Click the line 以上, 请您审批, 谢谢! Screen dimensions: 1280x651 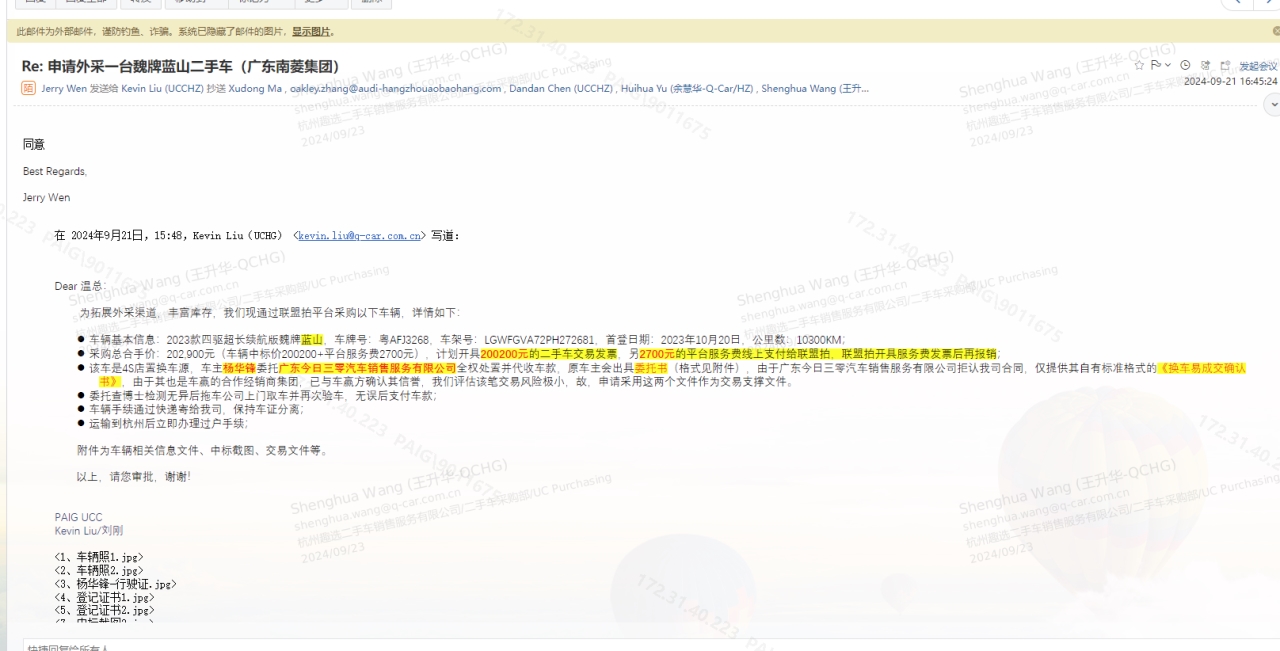133,477
